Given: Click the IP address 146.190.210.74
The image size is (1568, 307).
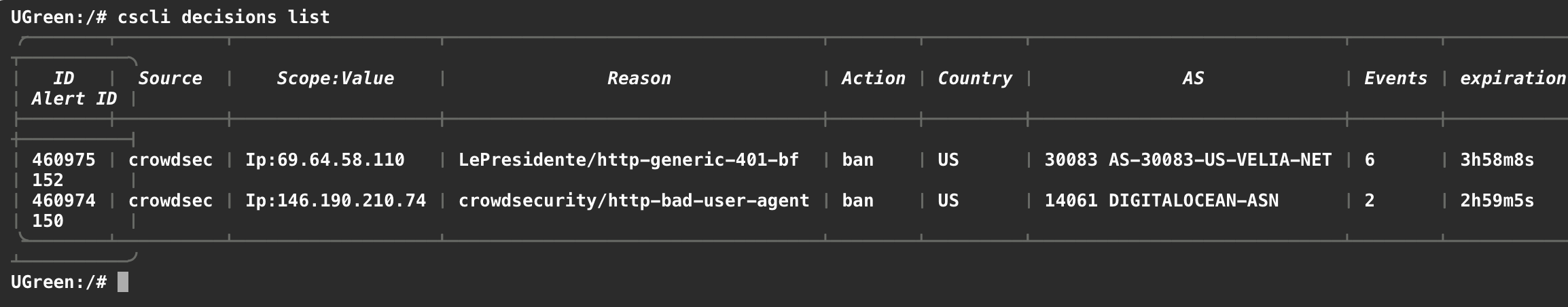Looking at the screenshot, I should 351,201.
